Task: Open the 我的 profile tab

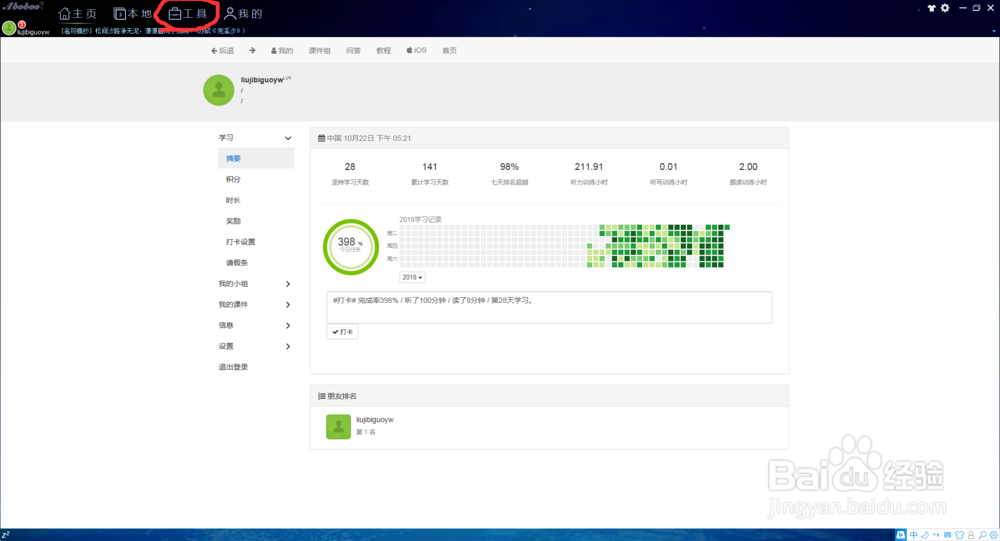Action: point(243,13)
